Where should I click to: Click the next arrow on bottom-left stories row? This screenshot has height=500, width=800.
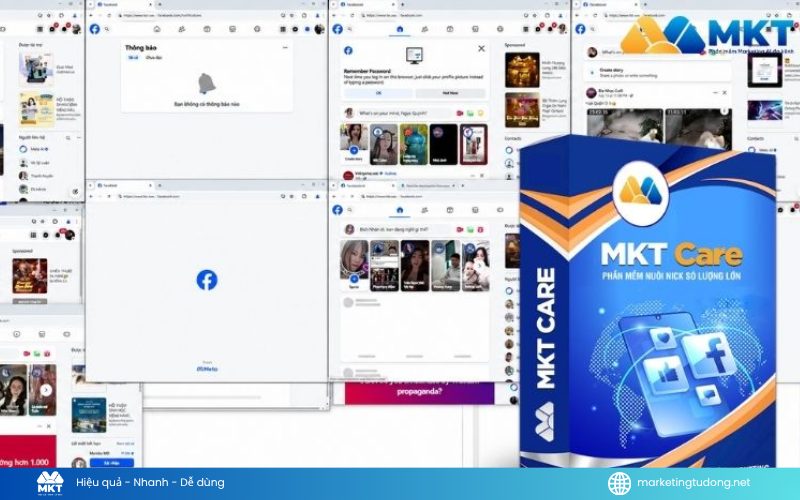pos(46,390)
